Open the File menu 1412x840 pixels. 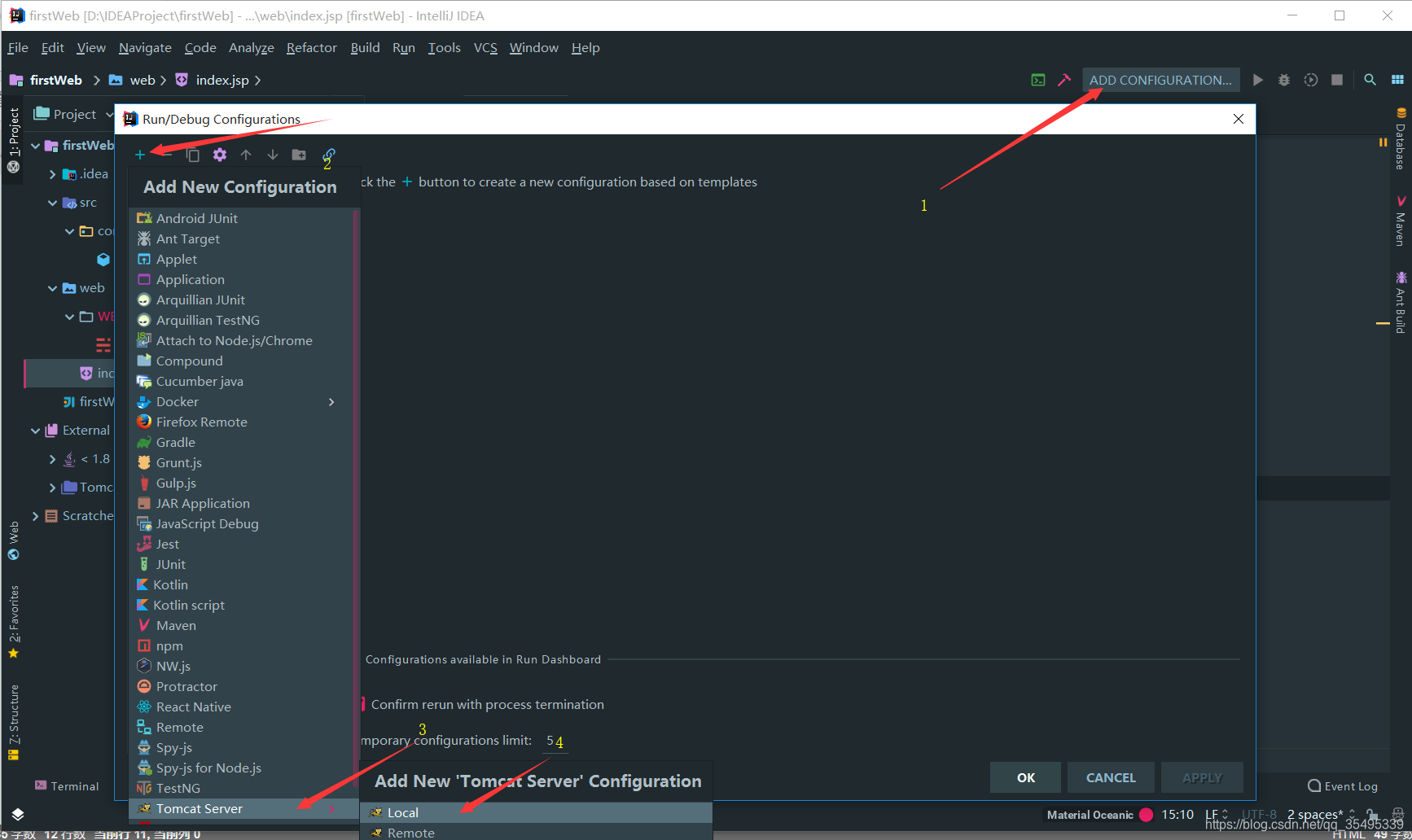click(x=18, y=47)
